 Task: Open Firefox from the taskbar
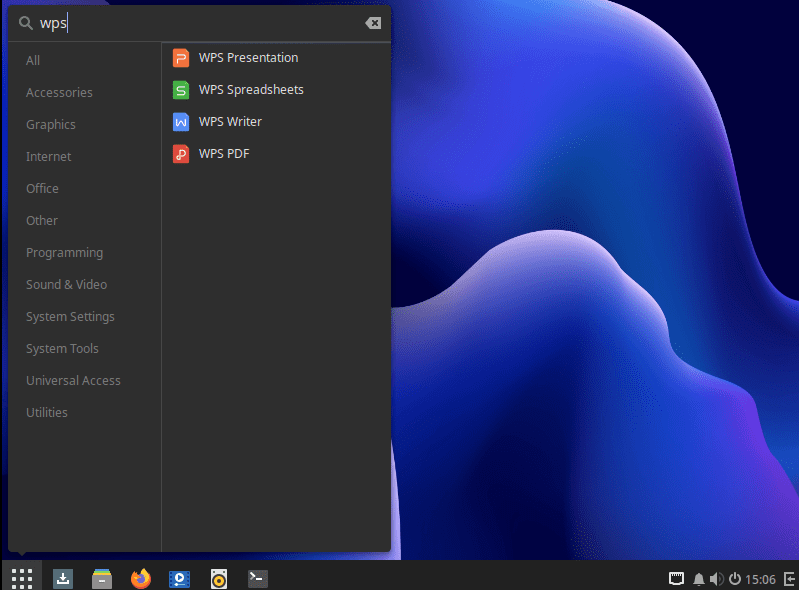[141, 578]
